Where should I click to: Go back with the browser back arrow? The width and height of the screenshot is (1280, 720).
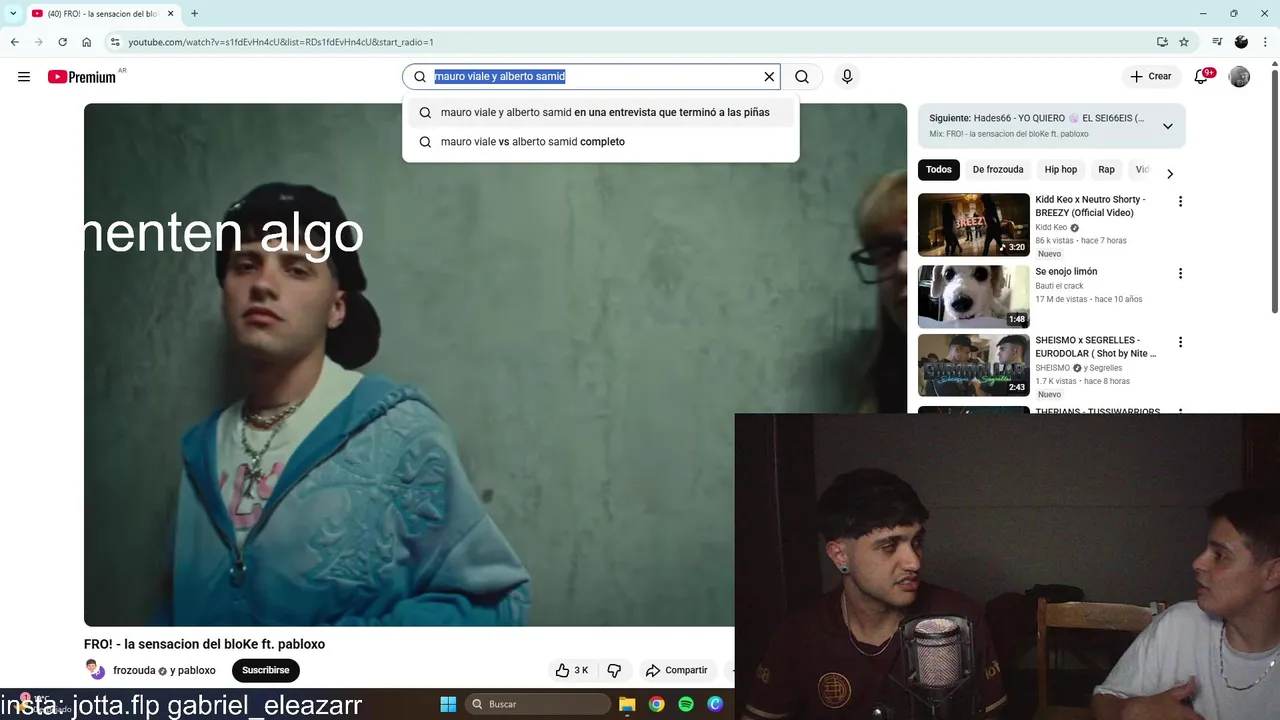pos(14,42)
